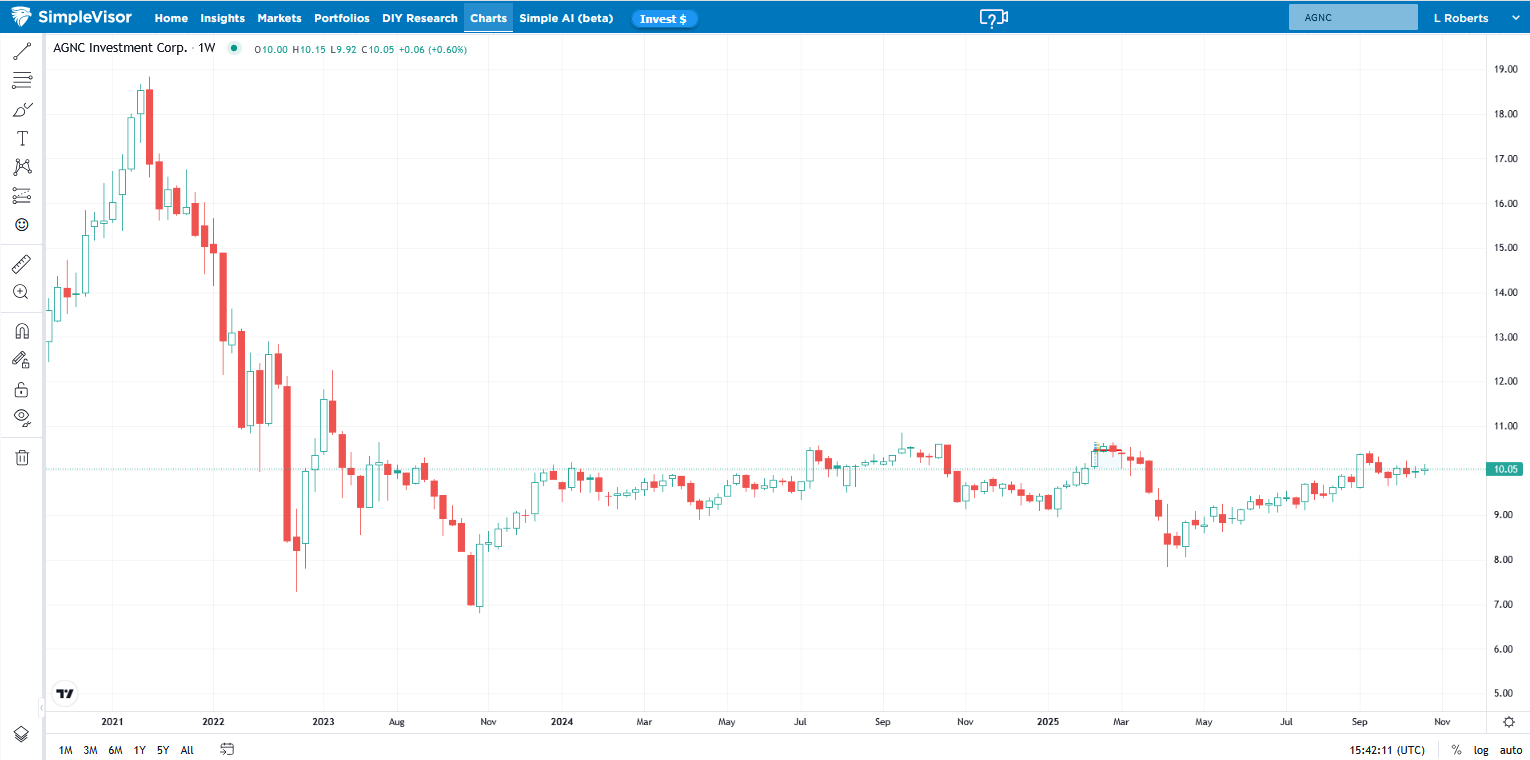Select the ruler measure tool

(21, 264)
